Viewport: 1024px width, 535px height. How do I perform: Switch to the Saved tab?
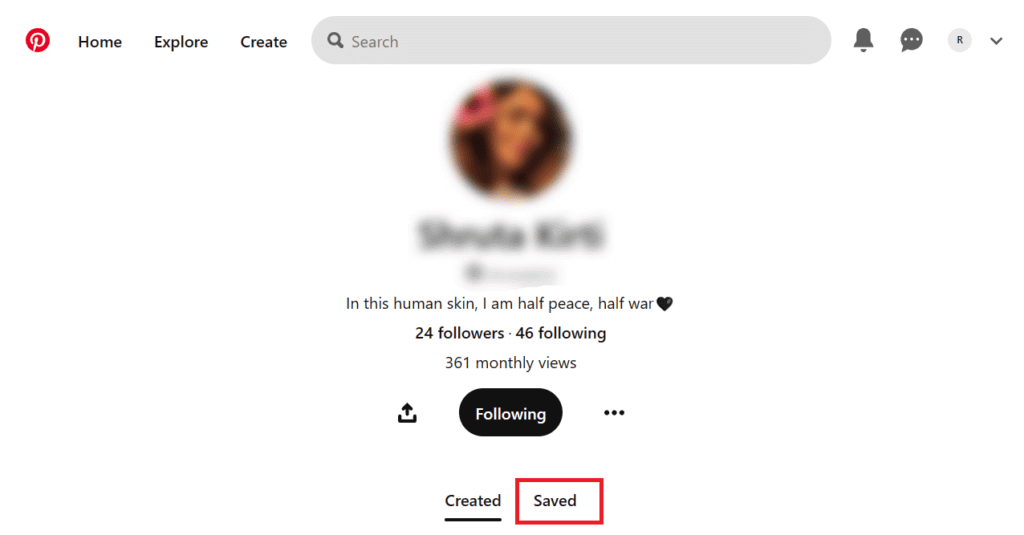(x=554, y=501)
